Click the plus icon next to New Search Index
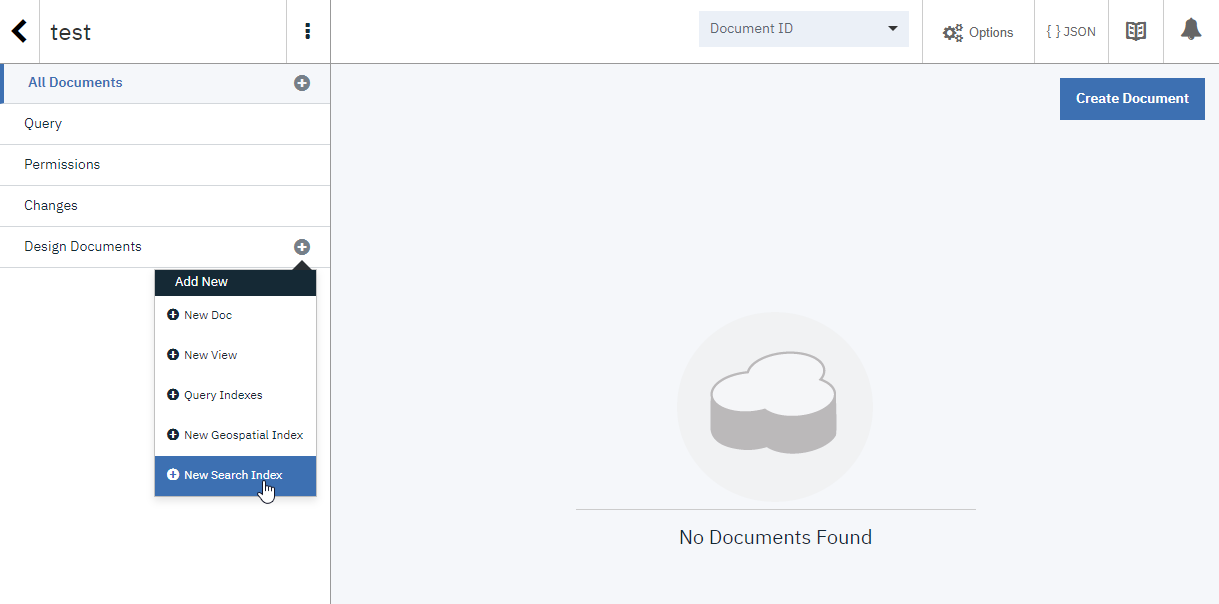Image resolution: width=1219 pixels, height=604 pixels. coord(173,475)
